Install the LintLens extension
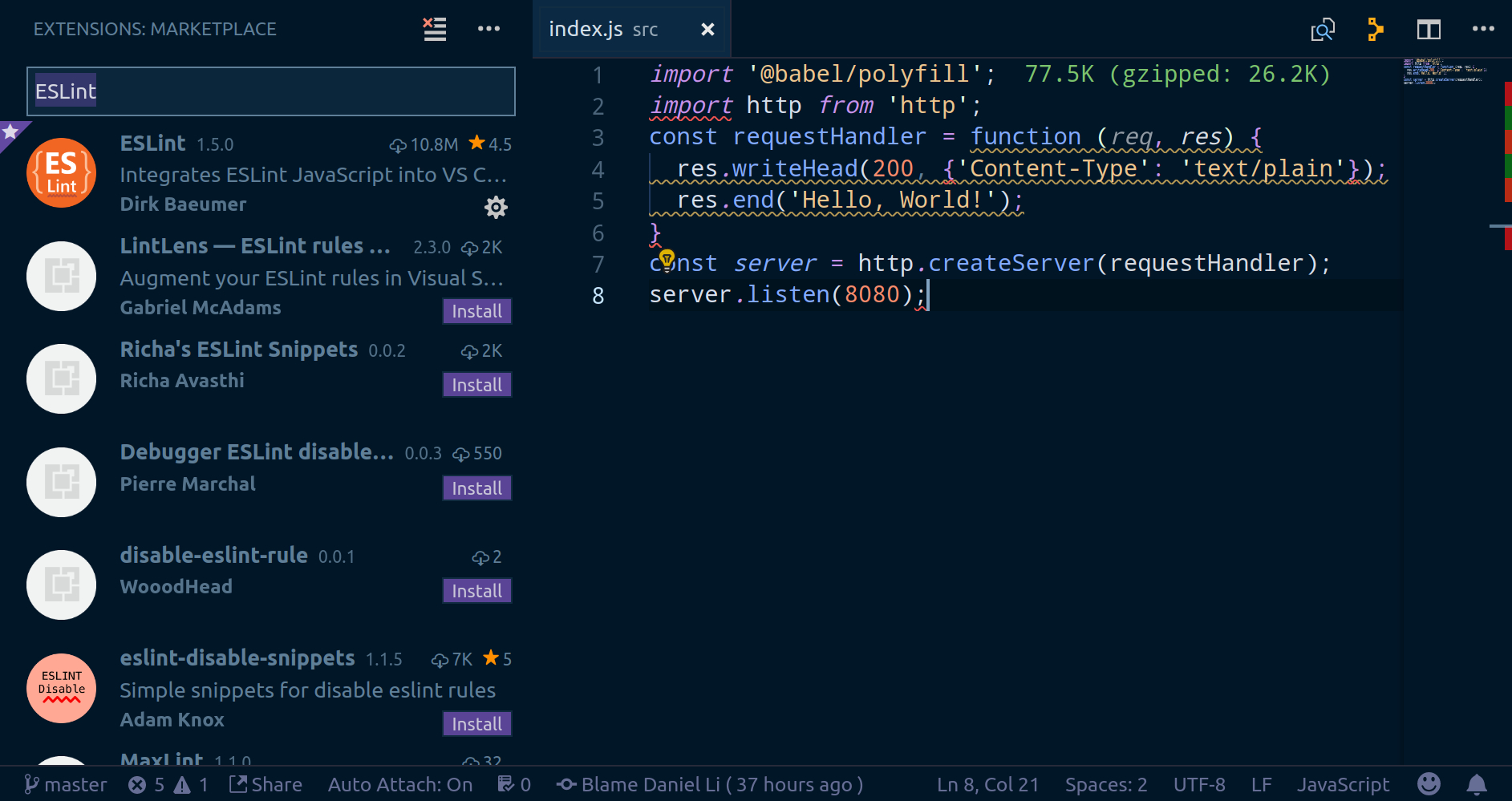 tap(476, 311)
